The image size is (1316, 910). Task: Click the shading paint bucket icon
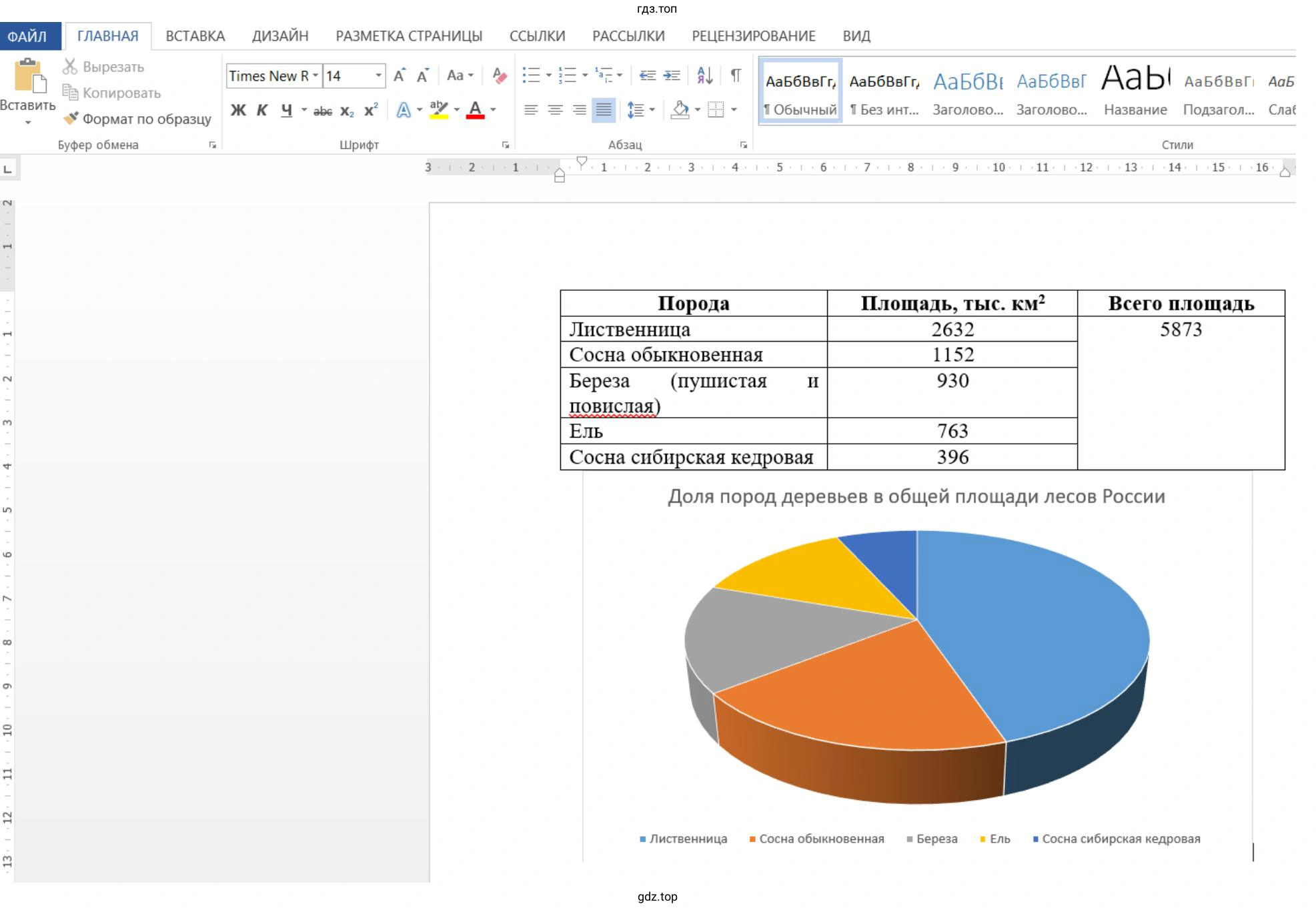point(680,109)
